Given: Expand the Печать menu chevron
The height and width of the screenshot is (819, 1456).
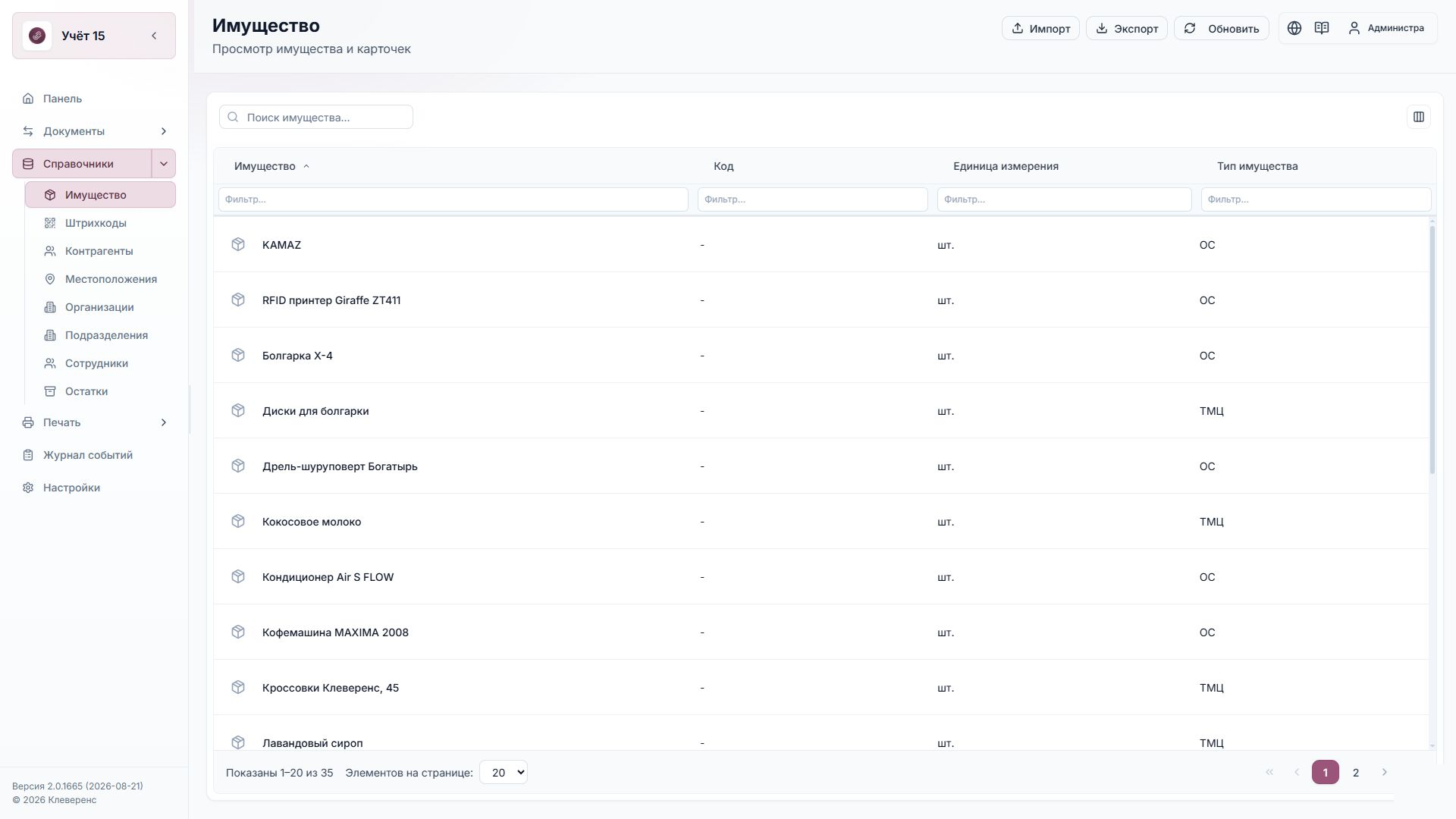Looking at the screenshot, I should [163, 422].
